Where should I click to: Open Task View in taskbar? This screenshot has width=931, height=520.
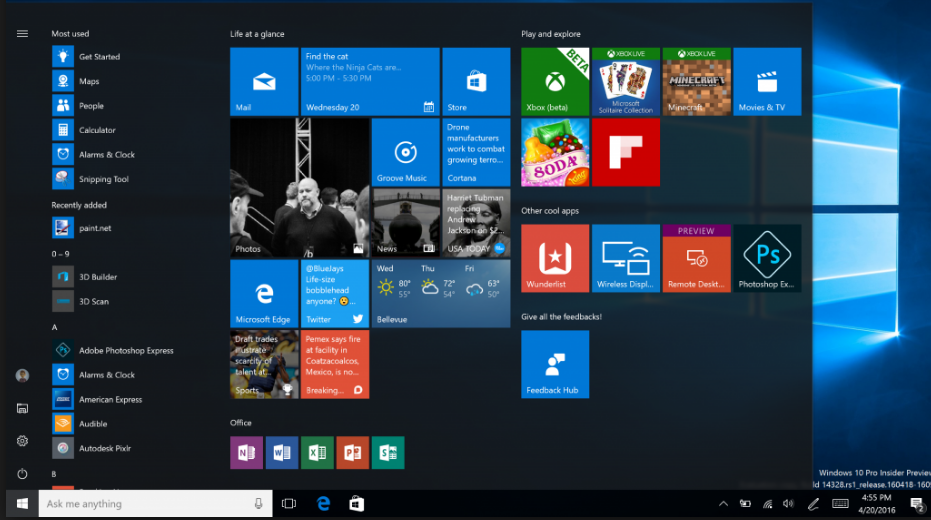(289, 504)
